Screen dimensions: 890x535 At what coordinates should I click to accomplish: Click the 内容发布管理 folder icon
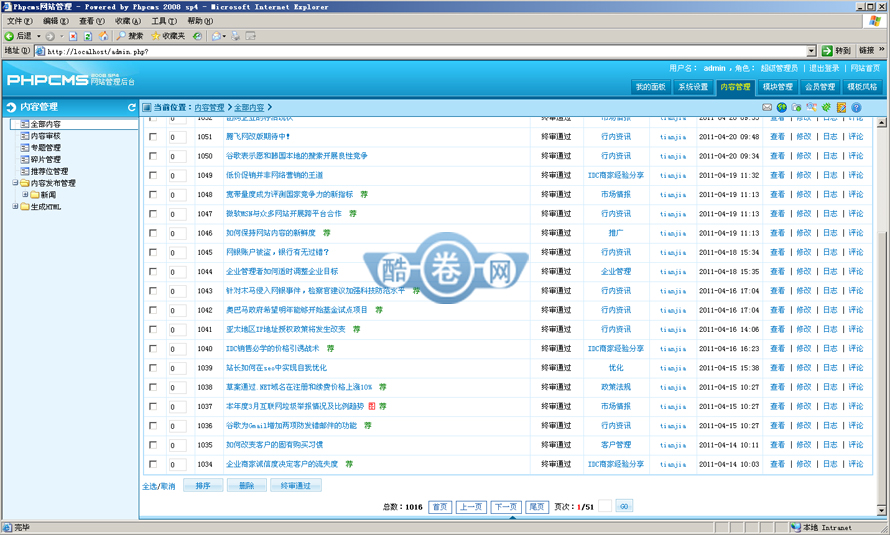[x=24, y=183]
